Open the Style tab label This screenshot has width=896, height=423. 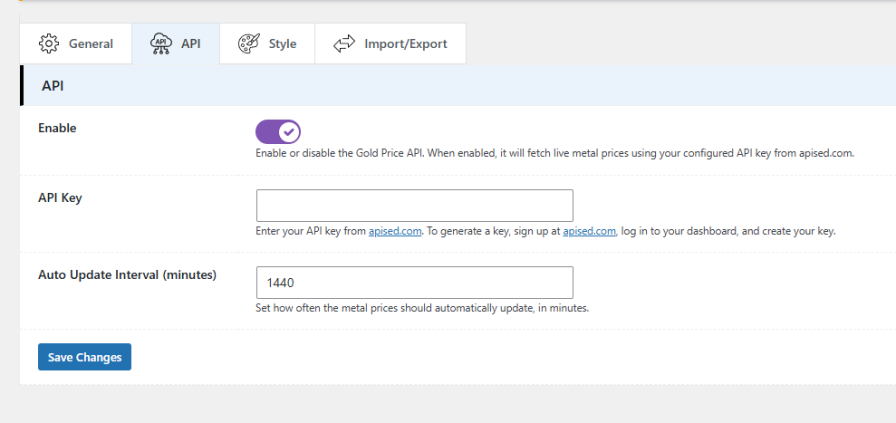(282, 44)
